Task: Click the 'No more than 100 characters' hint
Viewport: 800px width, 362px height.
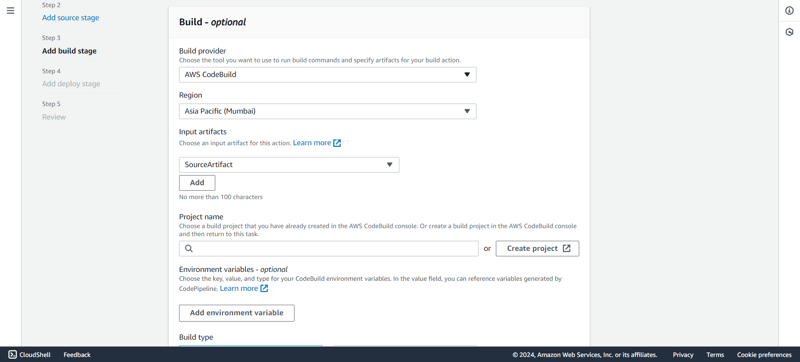Action: click(x=221, y=197)
